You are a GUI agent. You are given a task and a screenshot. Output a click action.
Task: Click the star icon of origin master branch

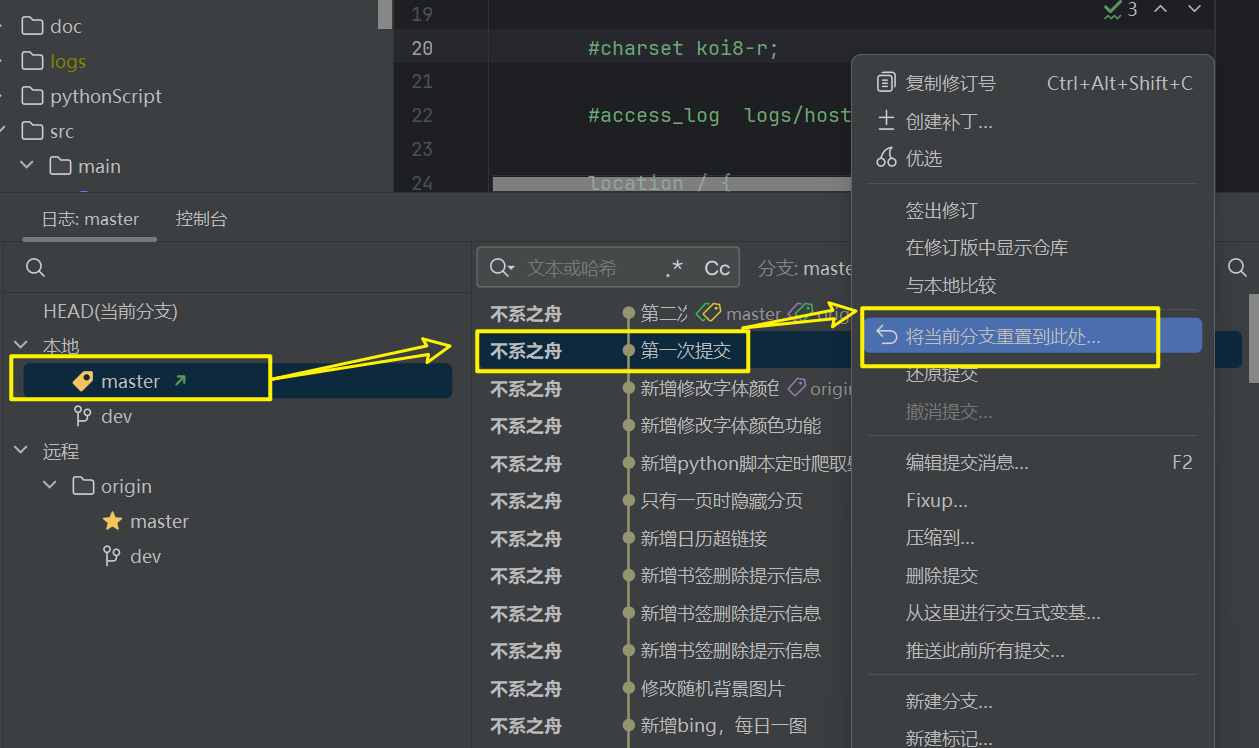tap(112, 521)
